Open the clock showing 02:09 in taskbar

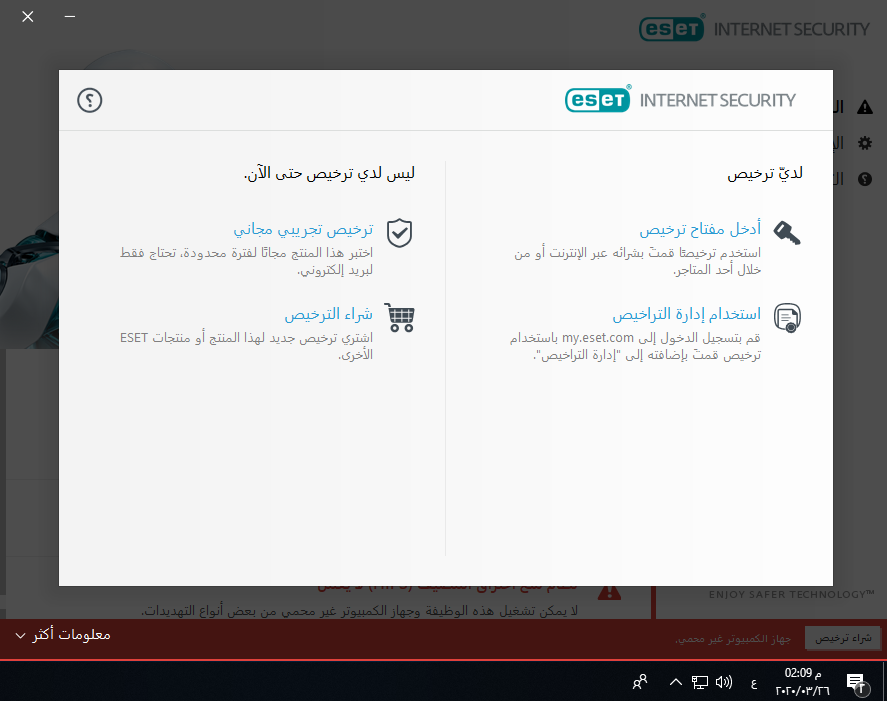point(802,682)
